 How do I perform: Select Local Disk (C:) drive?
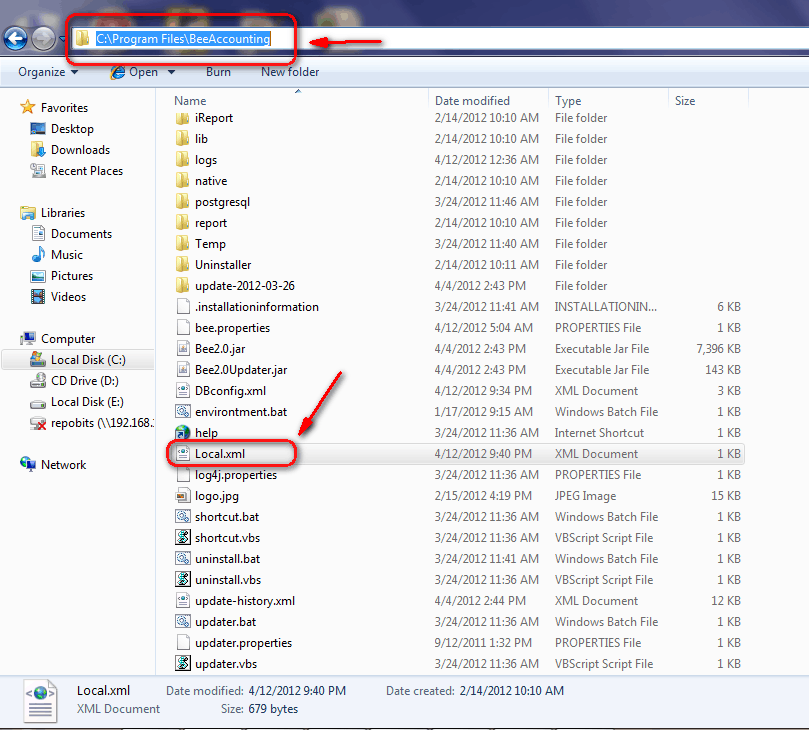tap(88, 360)
